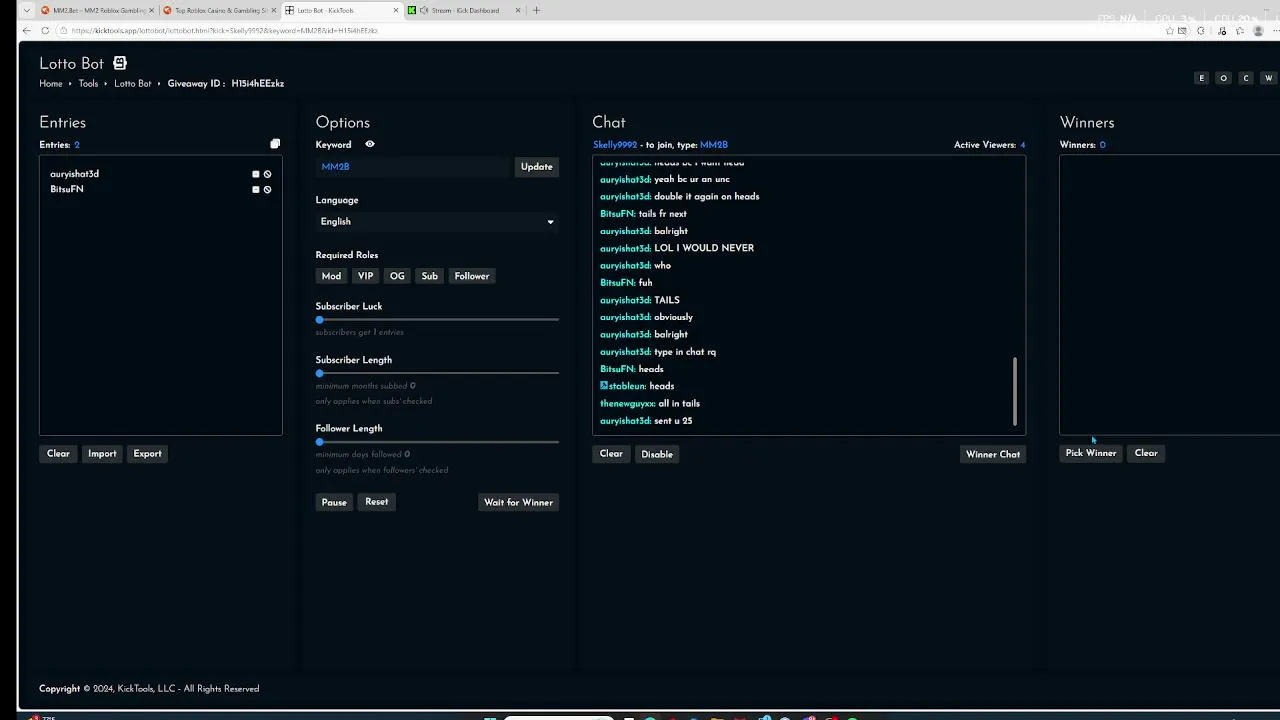Click the chat panel scrollbar
Viewport: 1280px width, 720px height.
point(1015,391)
